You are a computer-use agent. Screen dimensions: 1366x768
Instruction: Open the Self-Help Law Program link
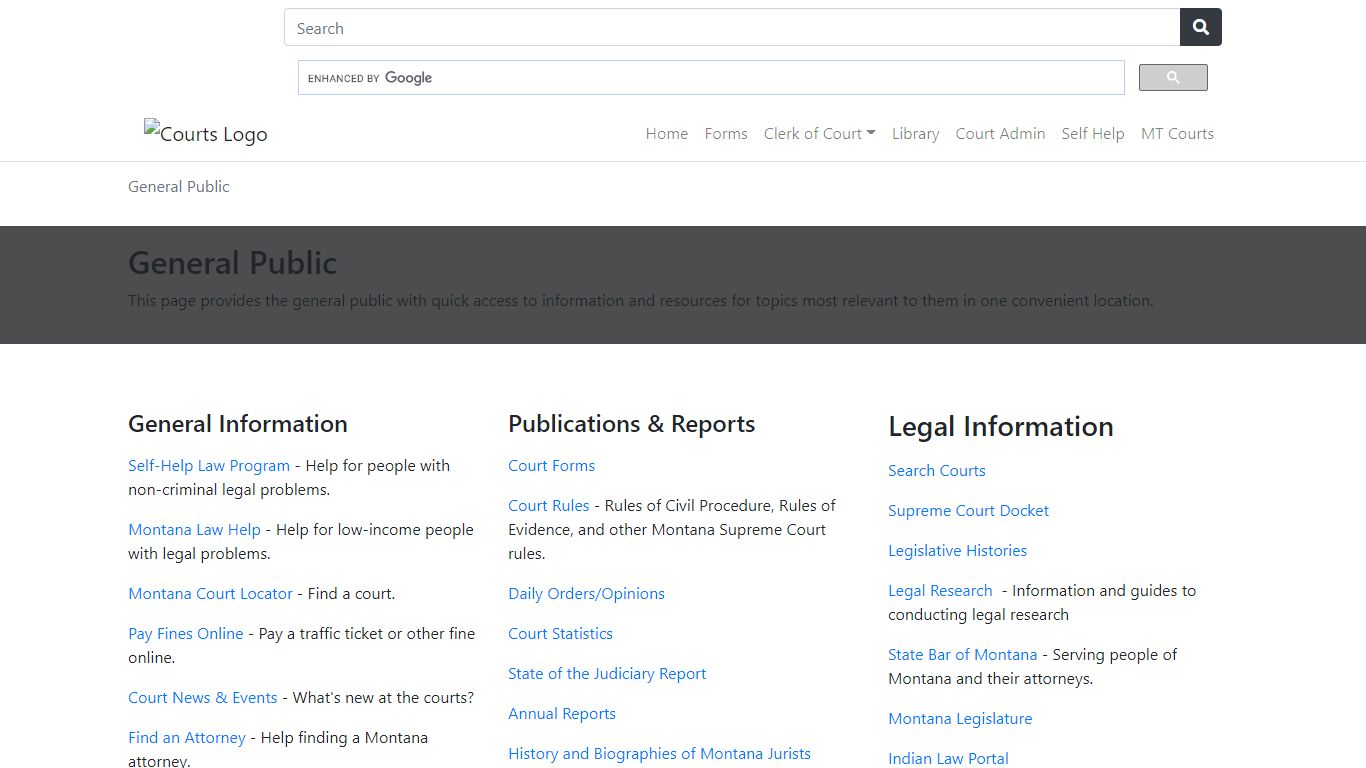coord(209,466)
